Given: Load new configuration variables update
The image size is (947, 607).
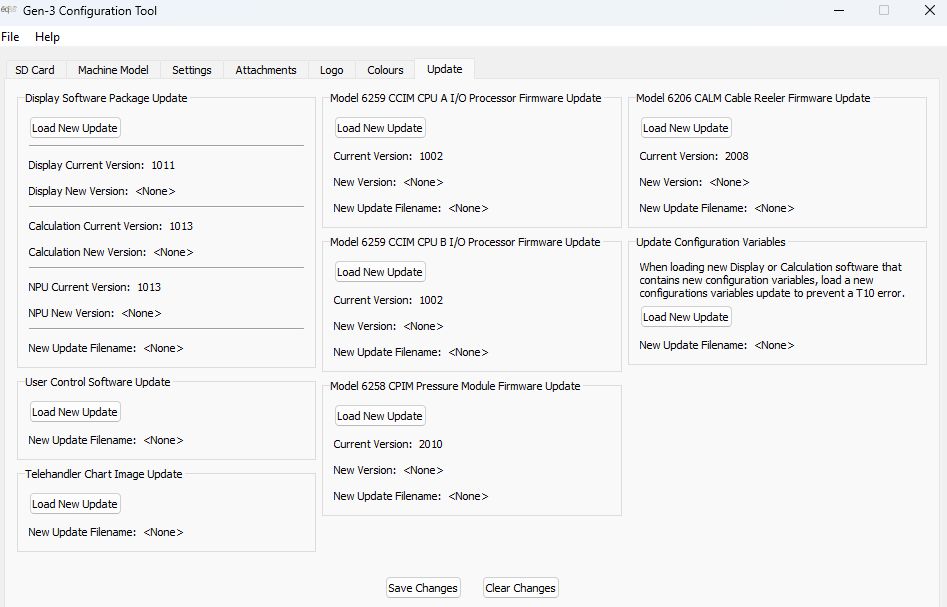Looking at the screenshot, I should click(685, 317).
